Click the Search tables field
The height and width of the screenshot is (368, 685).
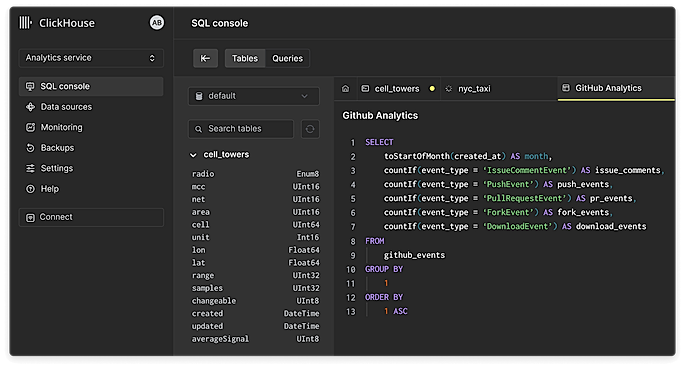pyautogui.click(x=241, y=129)
